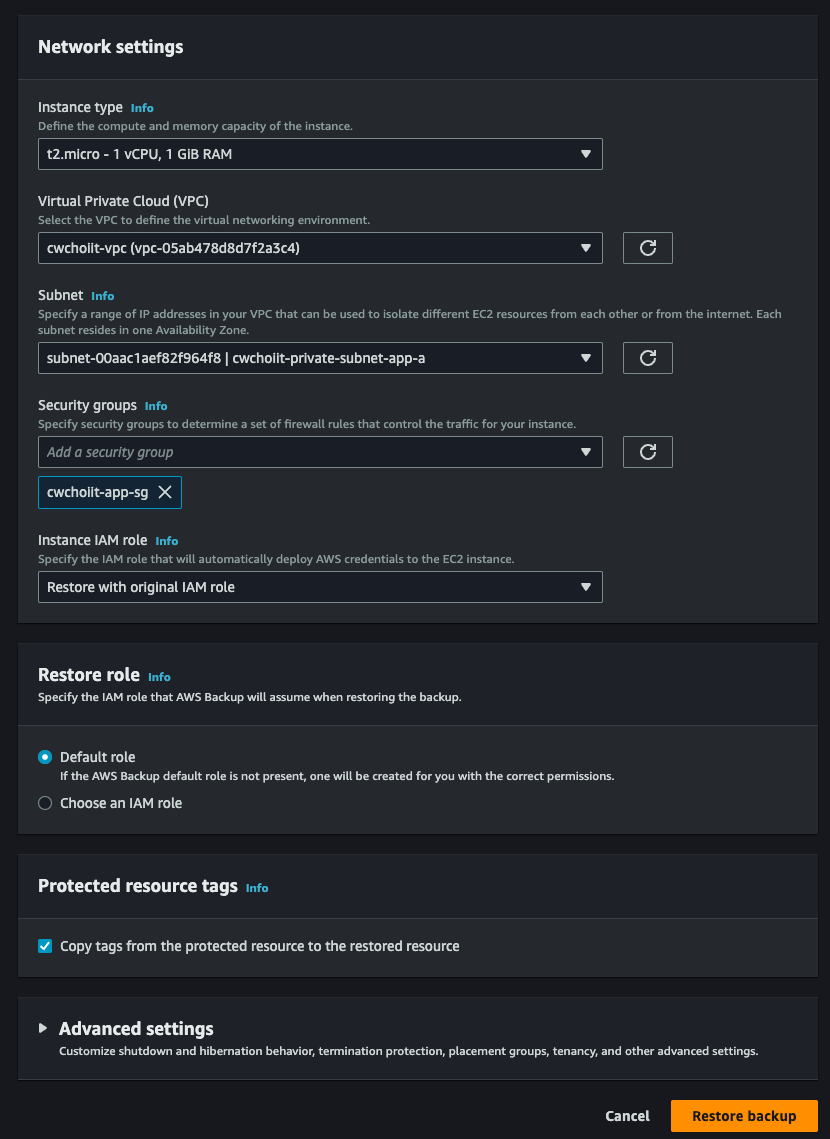Open Info link beside Instance IAM role

tap(166, 541)
